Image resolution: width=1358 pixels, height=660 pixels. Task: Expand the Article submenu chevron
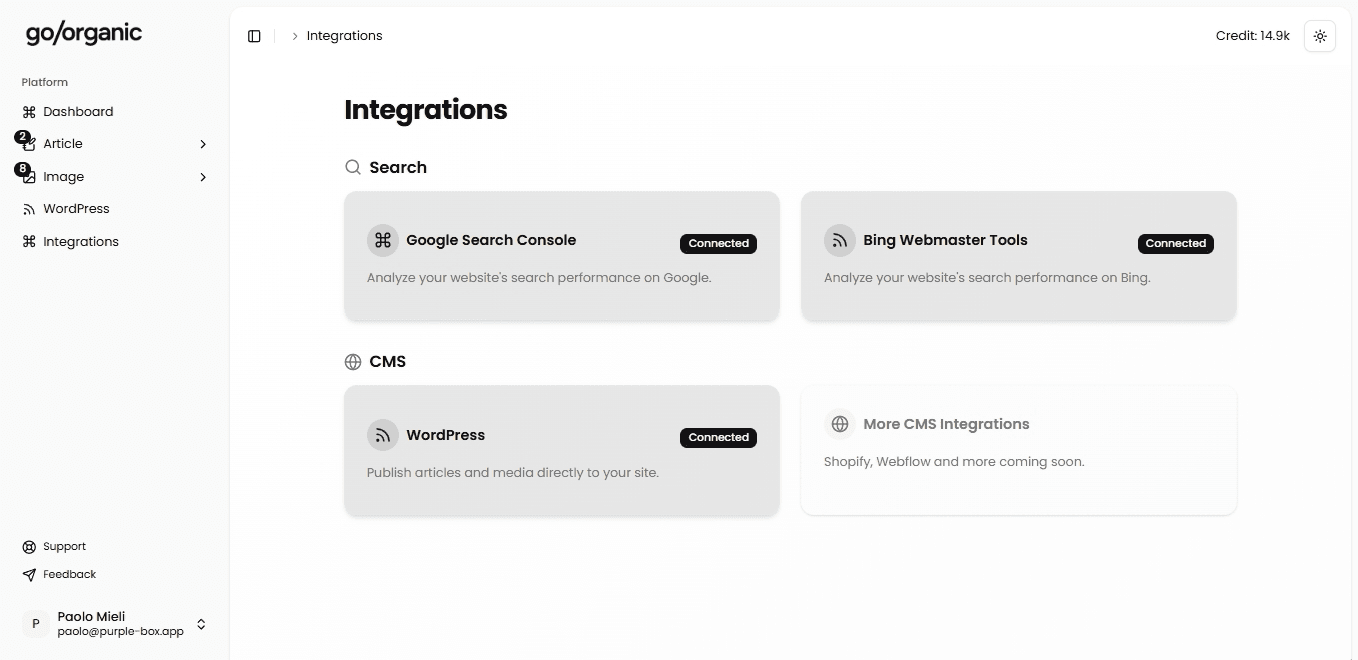(x=203, y=144)
